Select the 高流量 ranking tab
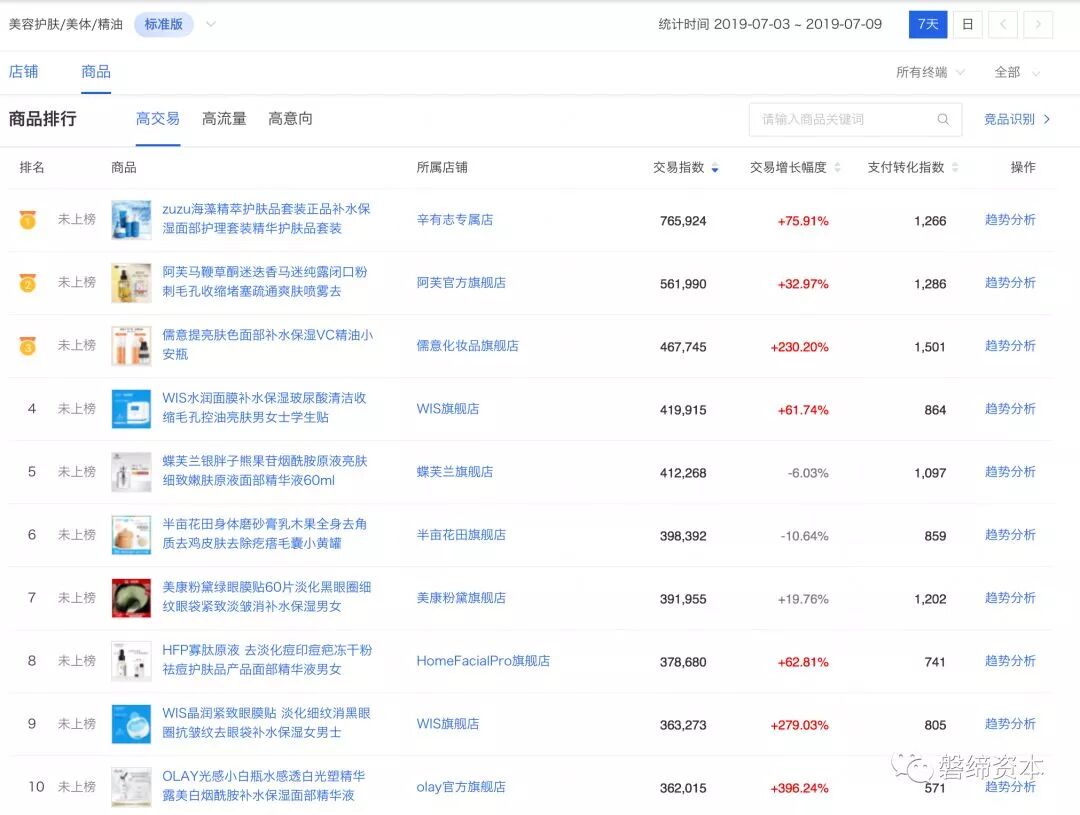The height and width of the screenshot is (815, 1080). pyautogui.click(x=224, y=119)
